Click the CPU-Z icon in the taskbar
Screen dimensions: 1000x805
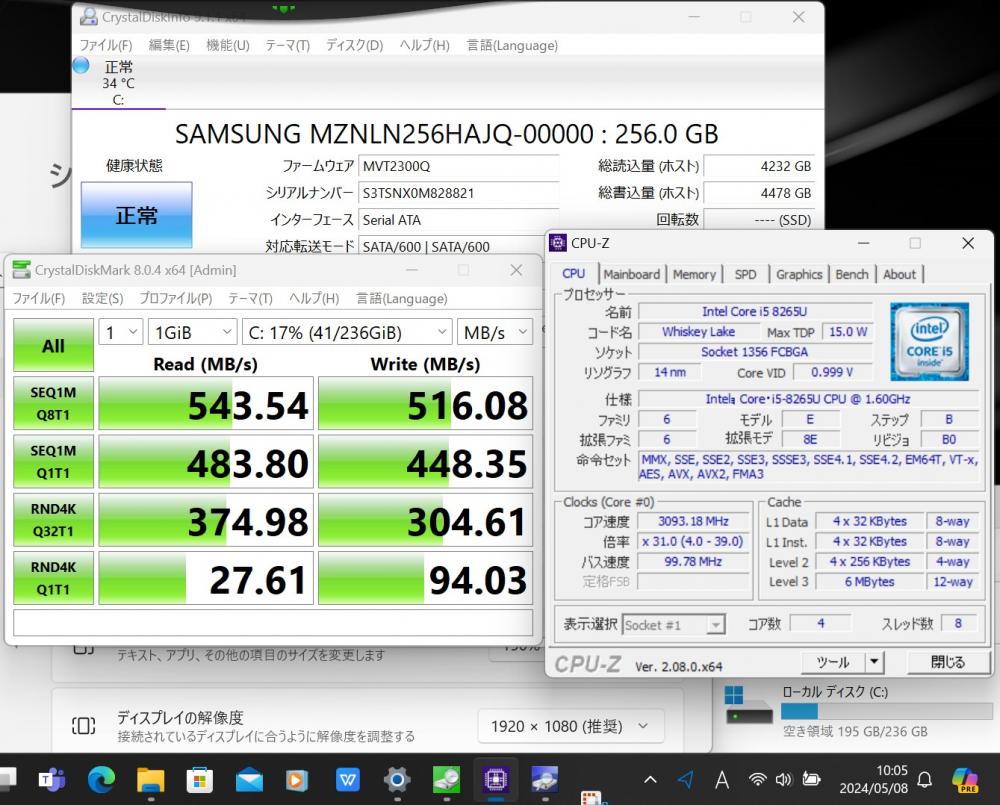pyautogui.click(x=495, y=779)
